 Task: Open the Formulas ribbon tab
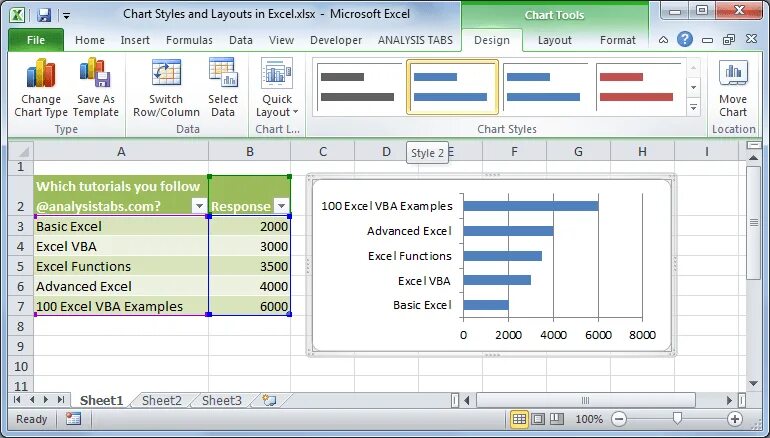[x=189, y=40]
